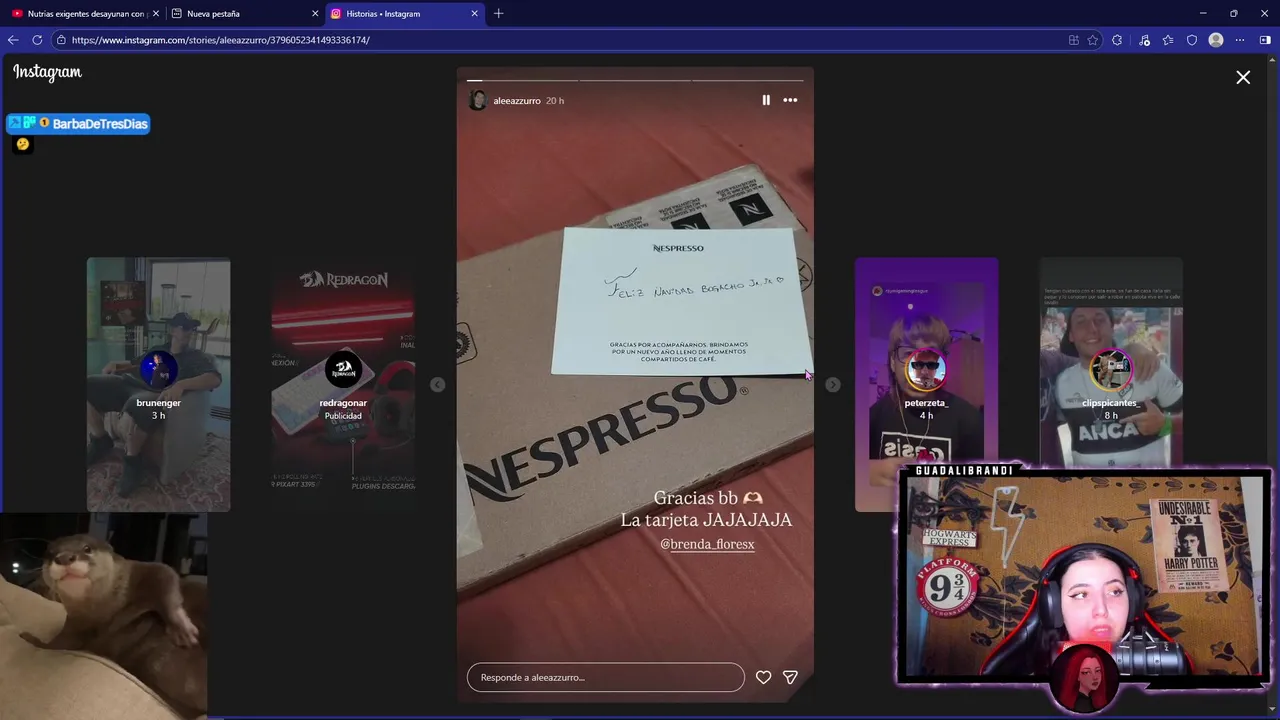Open the redragonar sponsored story
This screenshot has width=1280, height=720.
click(343, 384)
